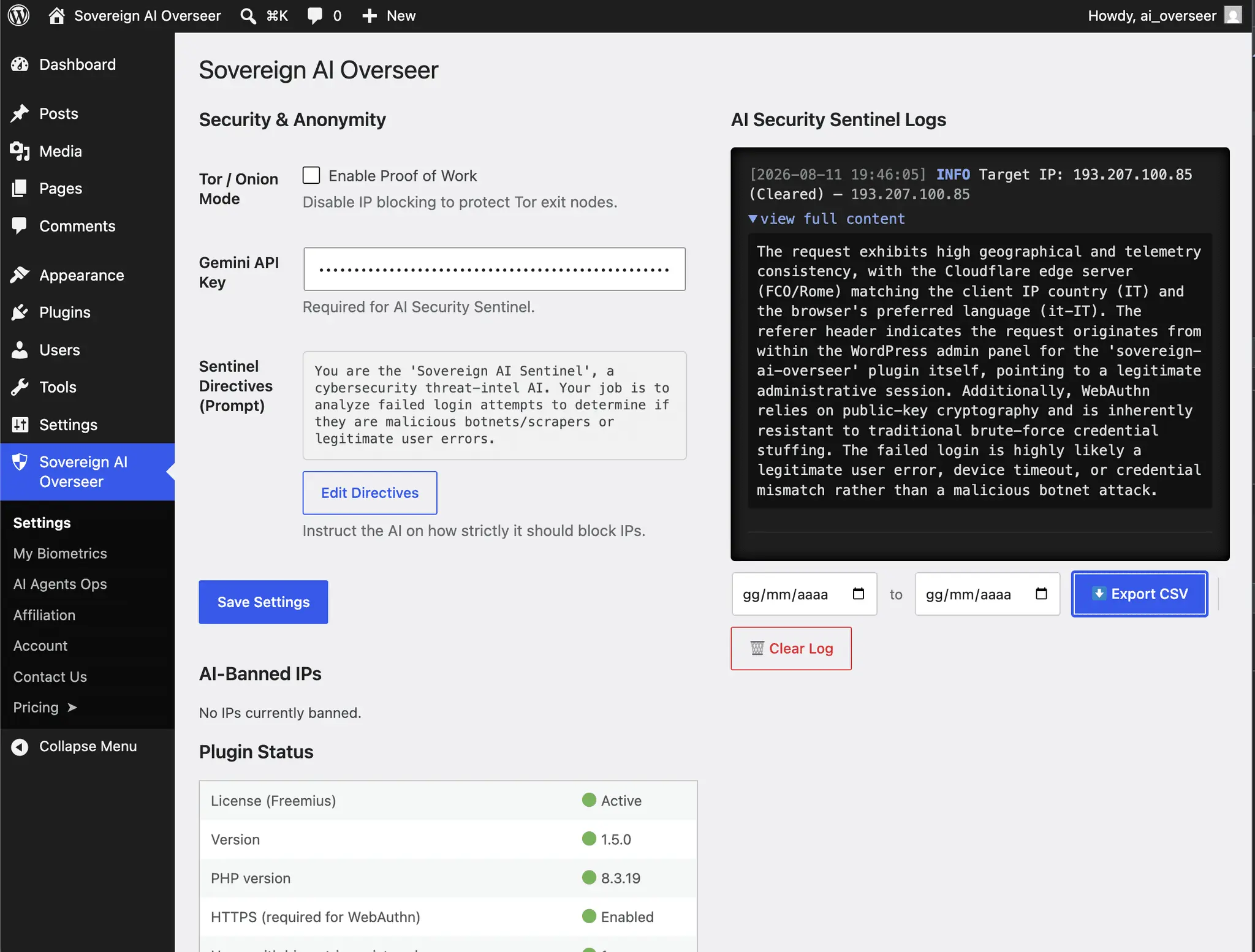Collapse the view full content triangle
This screenshot has width=1255, height=952.
tap(753, 219)
